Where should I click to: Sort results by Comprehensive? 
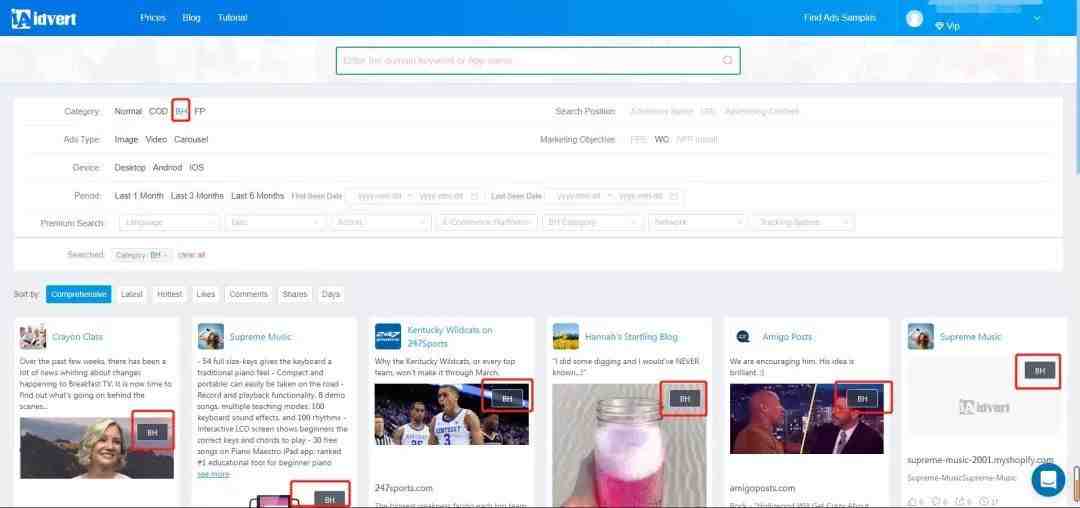pos(79,294)
